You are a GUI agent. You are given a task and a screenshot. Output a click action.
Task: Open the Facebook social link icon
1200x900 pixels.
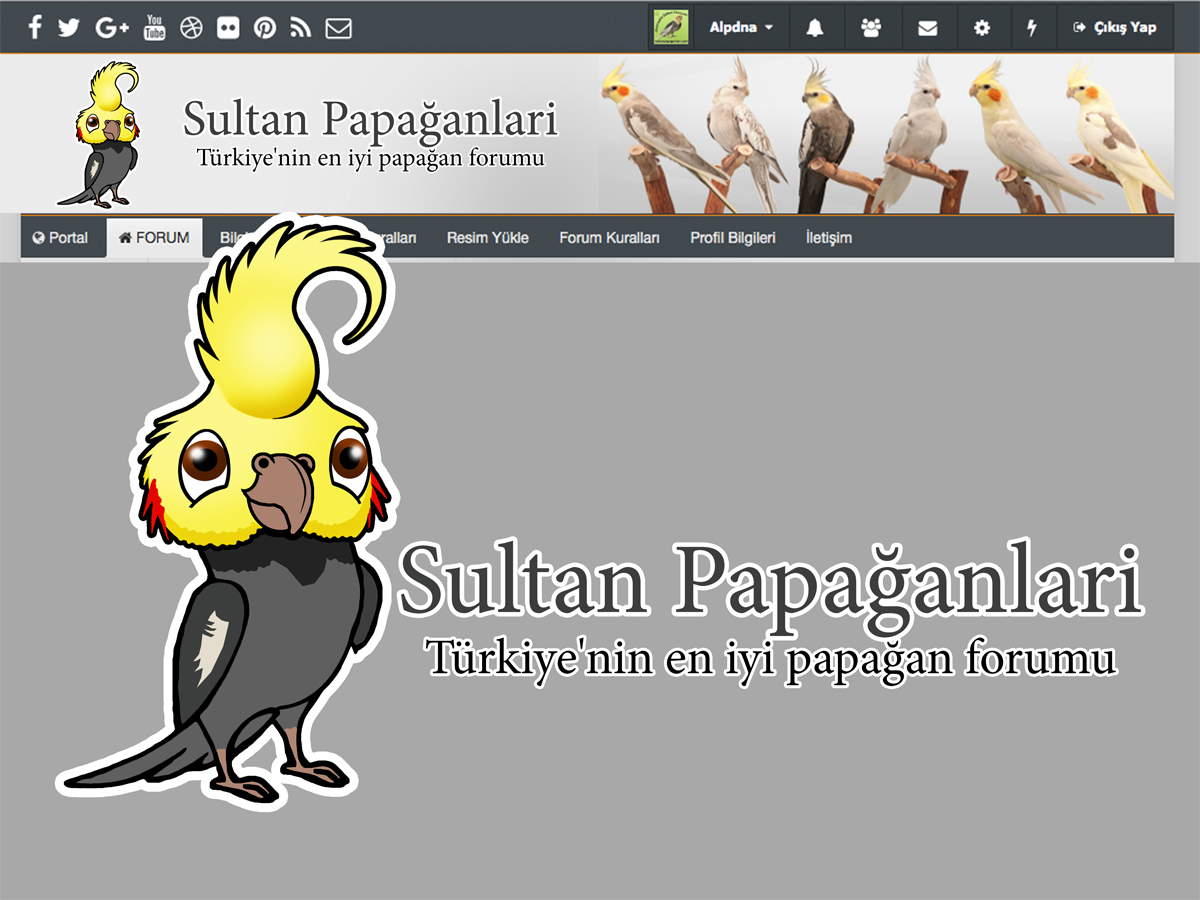35,27
